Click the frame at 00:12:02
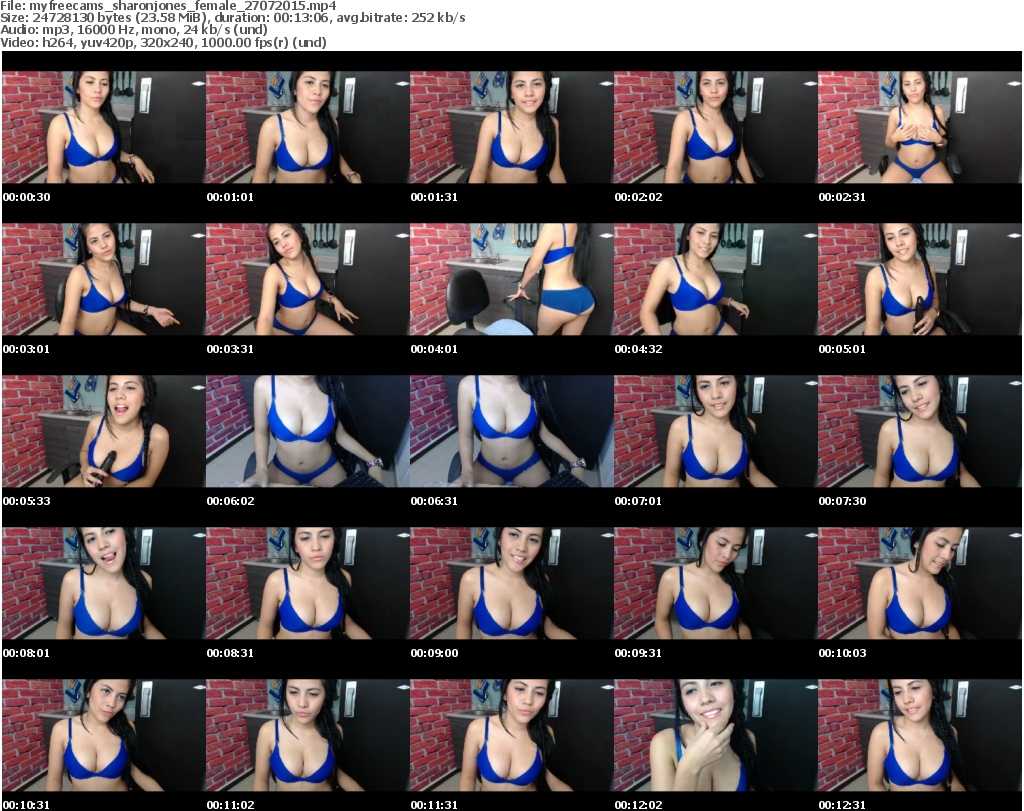This screenshot has width=1024, height=811. (715, 735)
